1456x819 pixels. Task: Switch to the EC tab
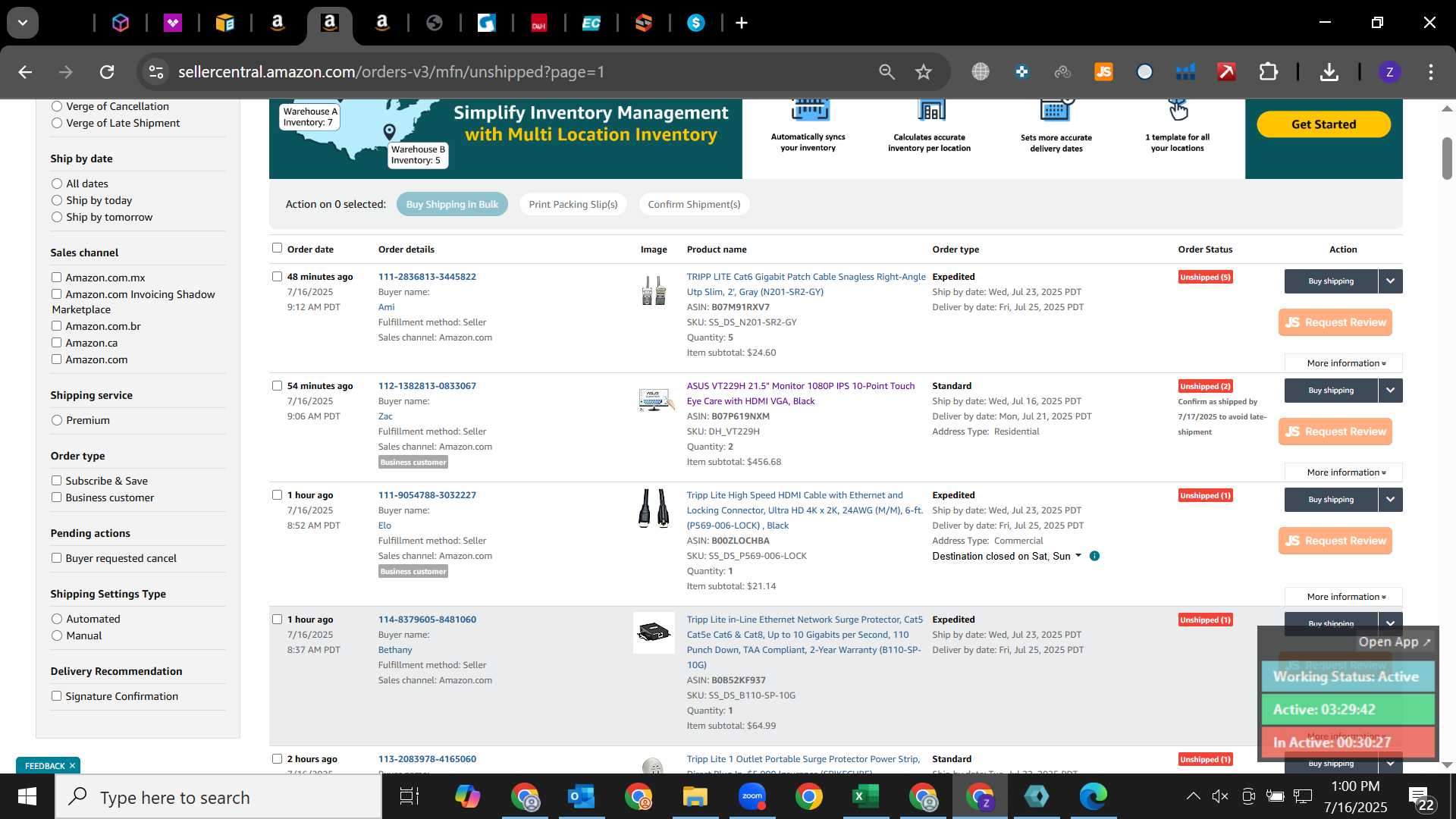pos(591,23)
